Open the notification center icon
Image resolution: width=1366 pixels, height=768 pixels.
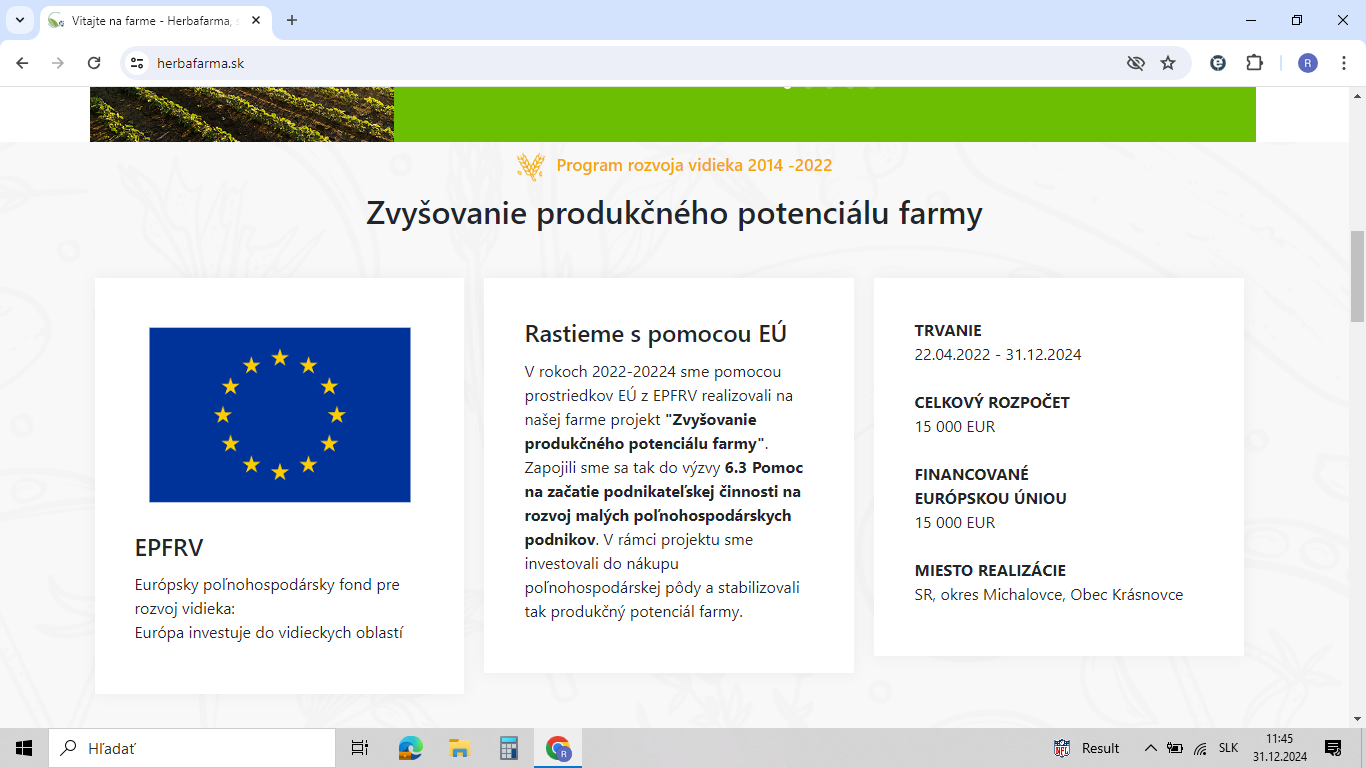pos(1333,748)
